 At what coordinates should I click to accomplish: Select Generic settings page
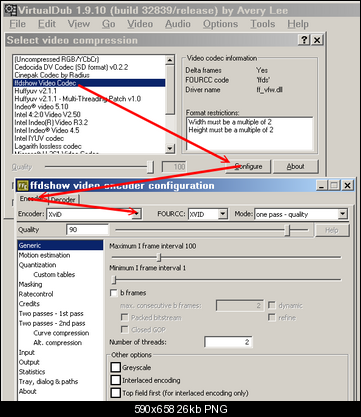(60, 245)
